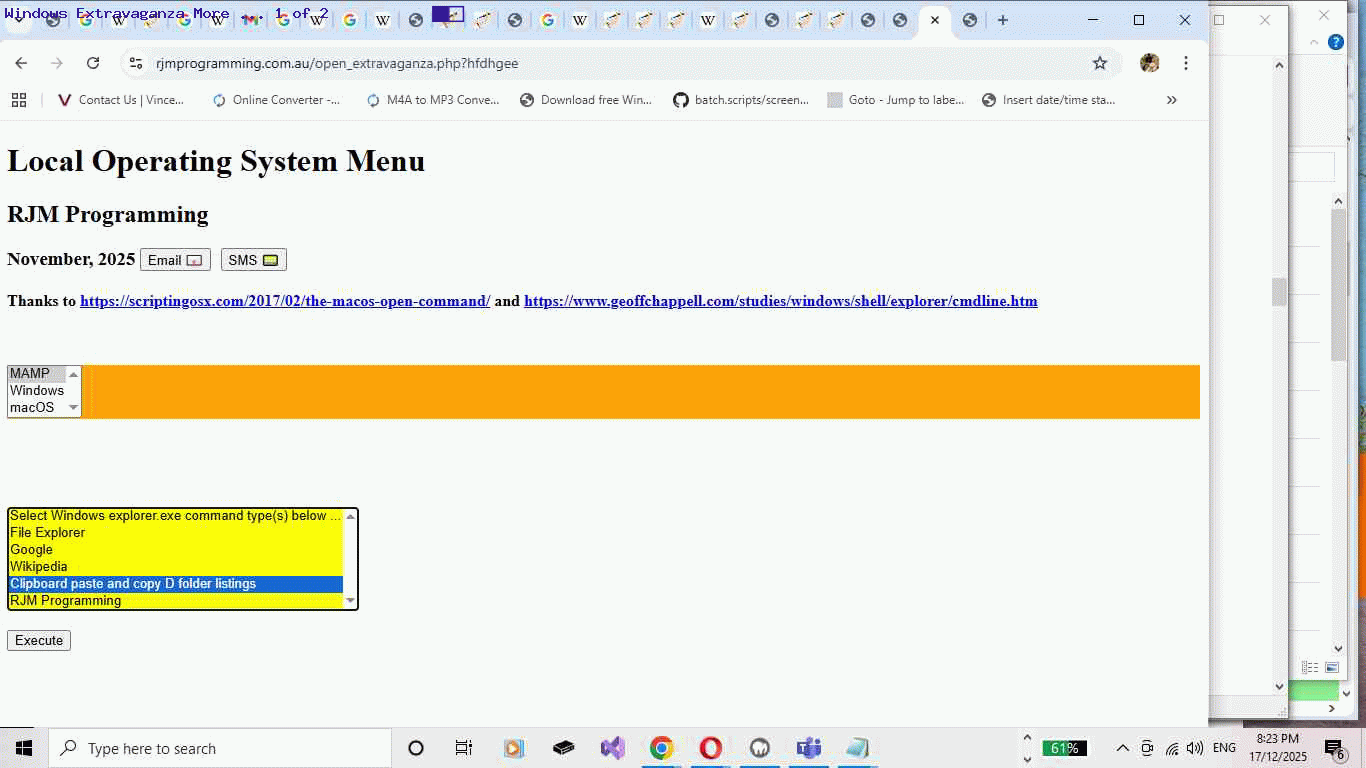Click the bookmark apps grid icon
Screen dimensions: 1366x768
pyautogui.click(x=19, y=99)
